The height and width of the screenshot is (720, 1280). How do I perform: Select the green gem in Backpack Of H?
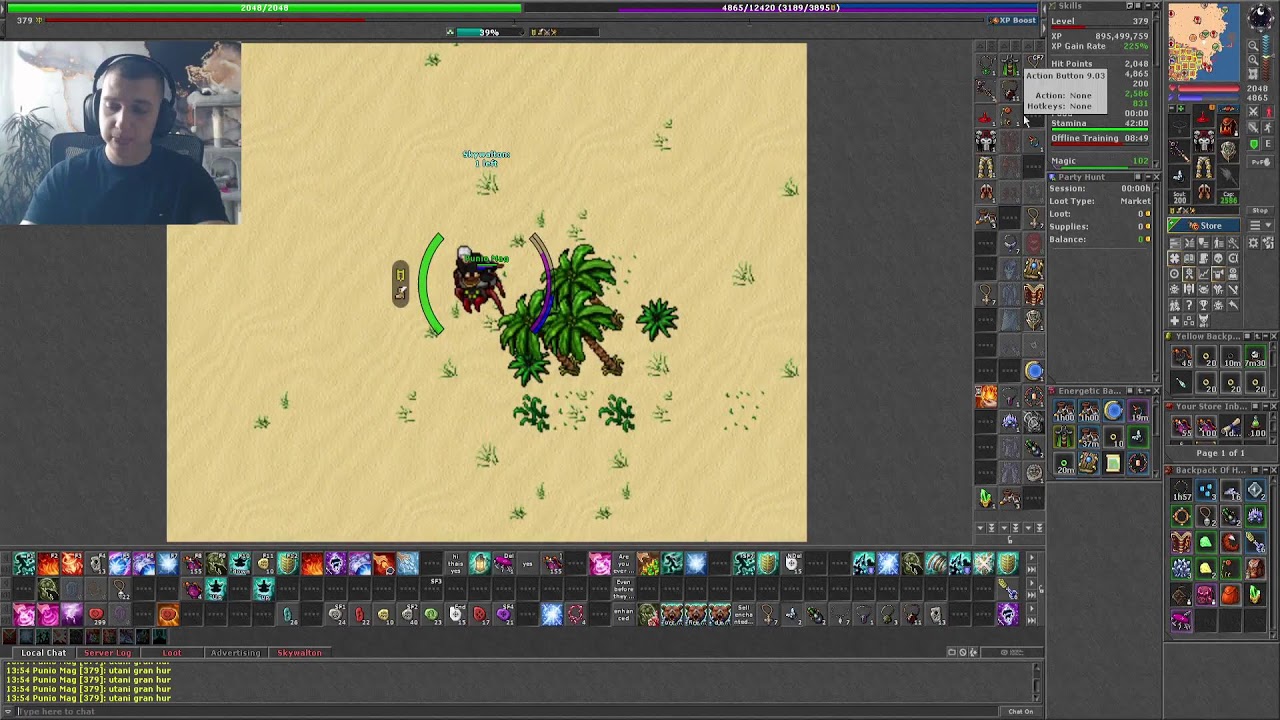point(1206,542)
